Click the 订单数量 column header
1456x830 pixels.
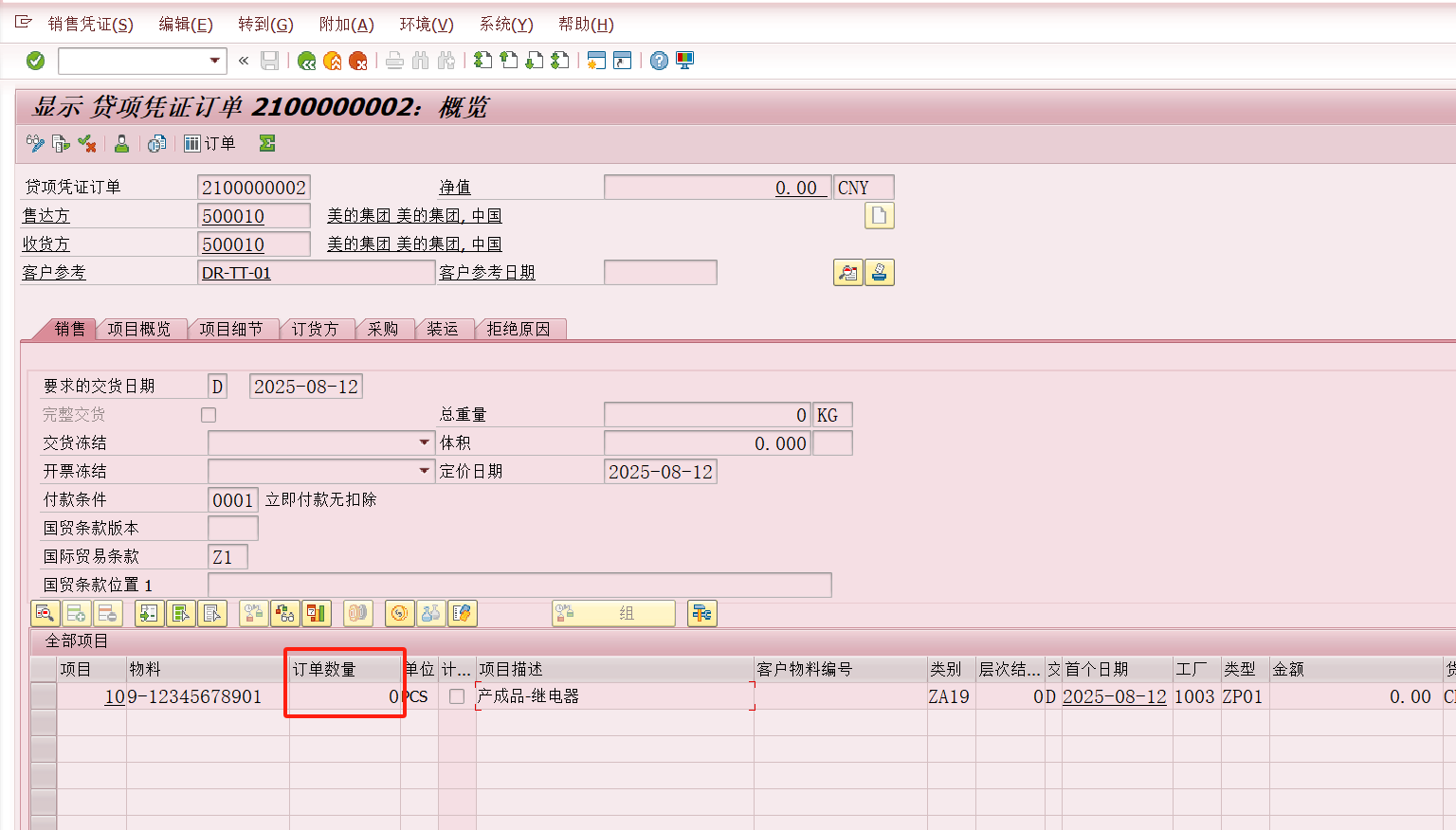345,669
